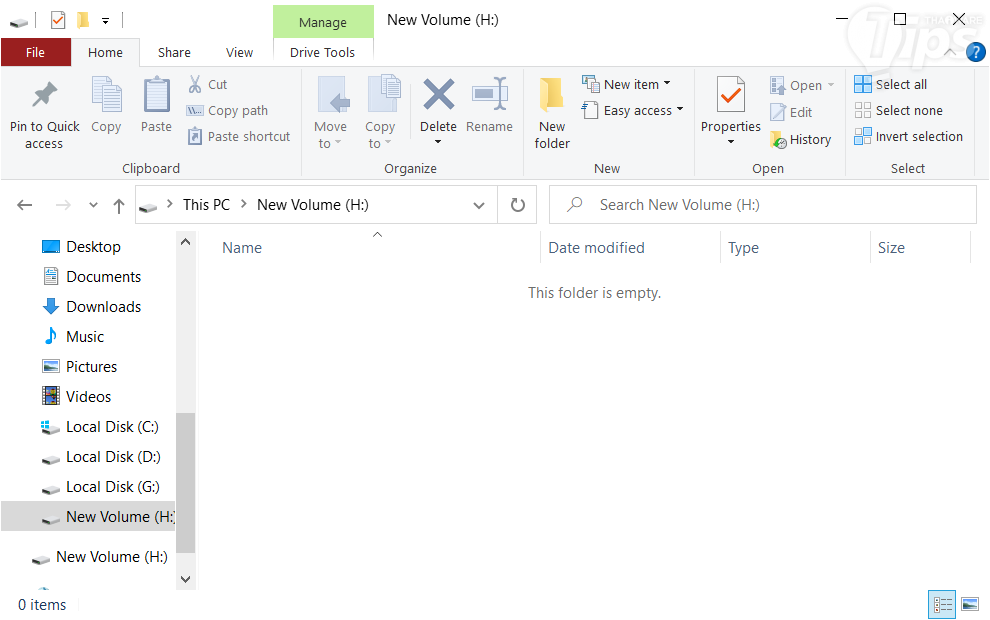
Task: Click the green Manage contextual tab
Action: [323, 22]
